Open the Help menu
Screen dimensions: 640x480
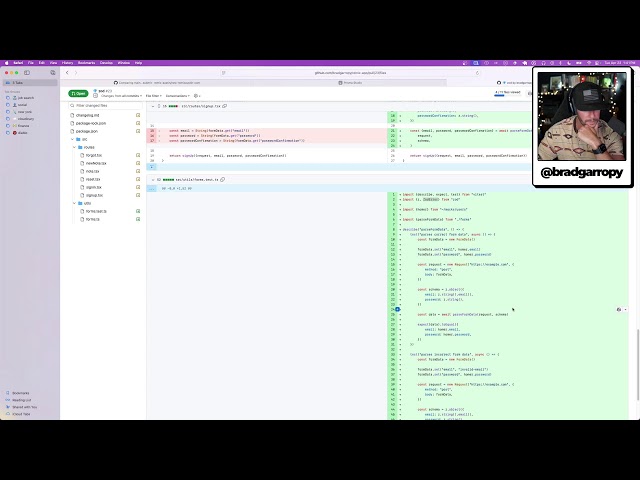(138, 63)
